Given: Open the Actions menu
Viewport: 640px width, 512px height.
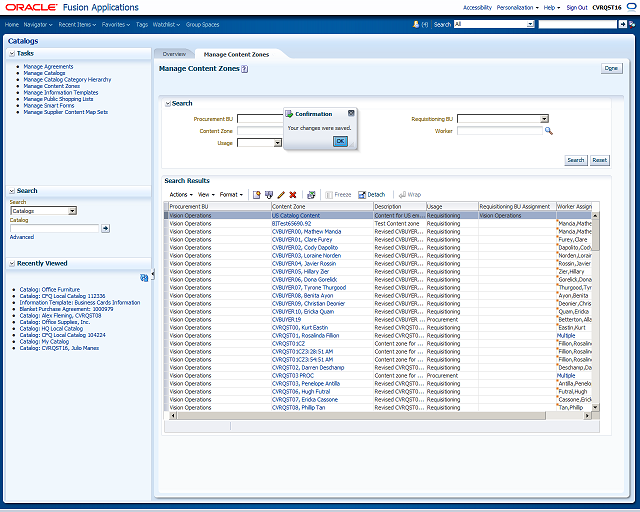Looking at the screenshot, I should pyautogui.click(x=181, y=195).
